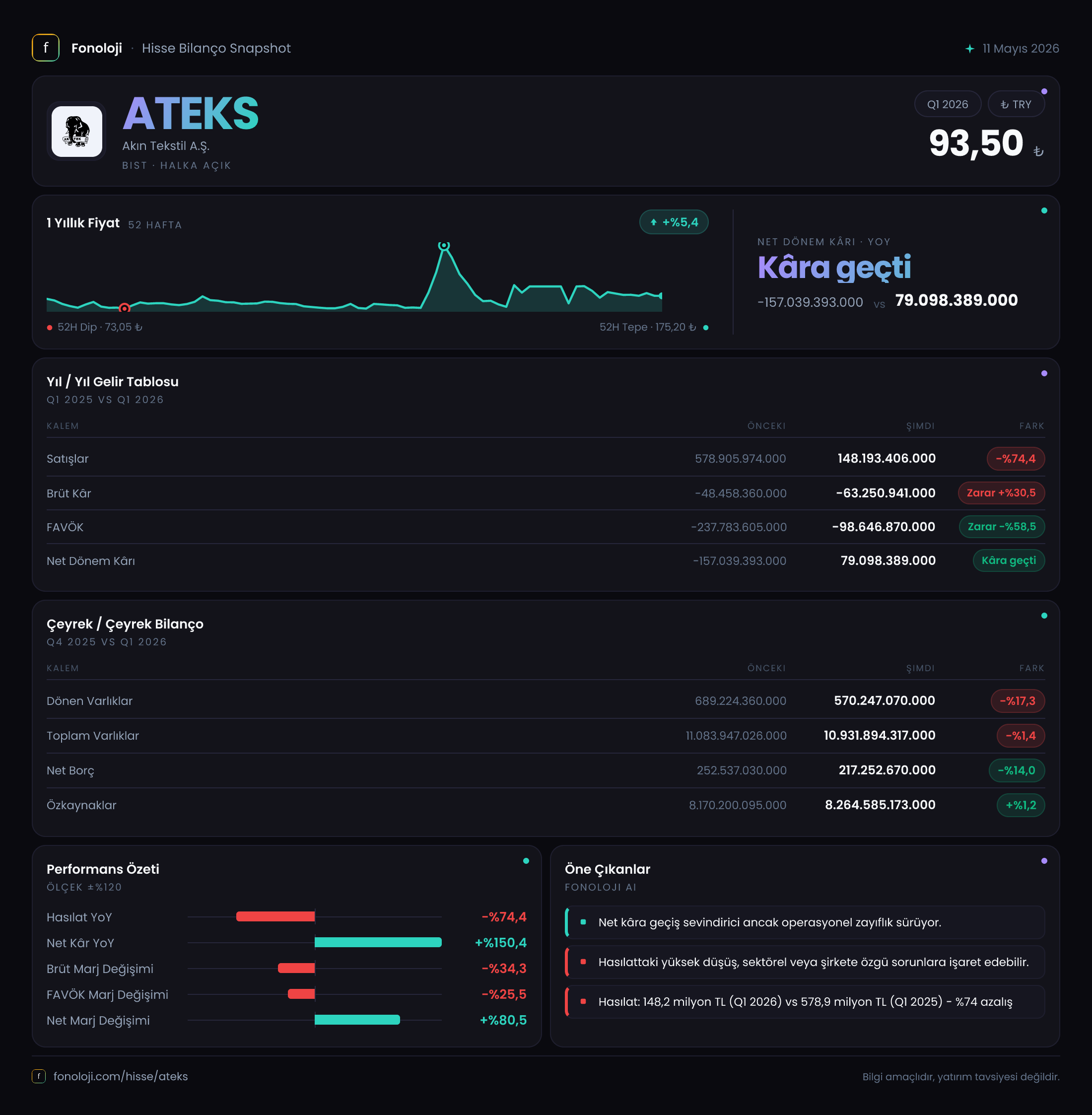Click the Hasılat YoY red bar
Viewport: 1092px width, 1115px height.
click(275, 916)
